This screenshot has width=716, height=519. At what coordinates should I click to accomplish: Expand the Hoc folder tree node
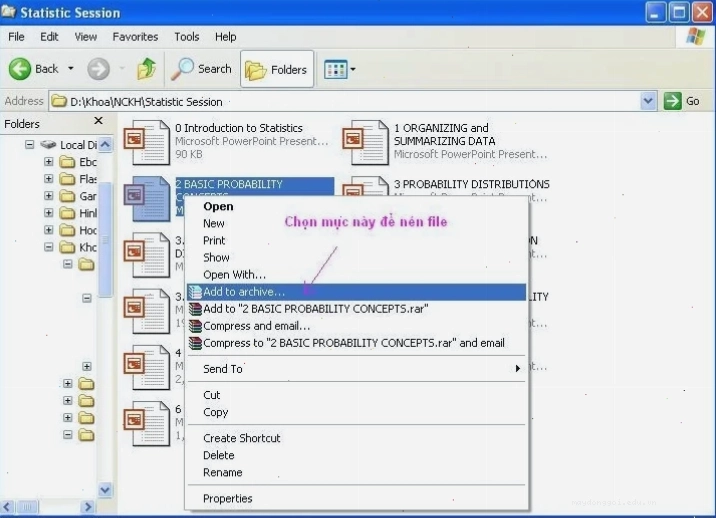pos(48,230)
